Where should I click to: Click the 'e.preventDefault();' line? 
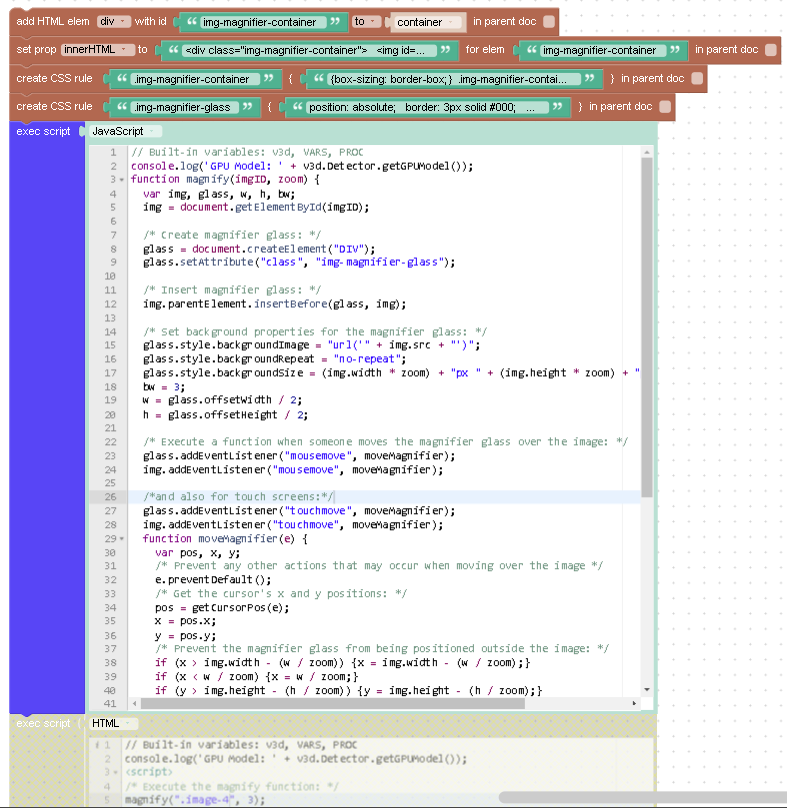pyautogui.click(x=213, y=580)
